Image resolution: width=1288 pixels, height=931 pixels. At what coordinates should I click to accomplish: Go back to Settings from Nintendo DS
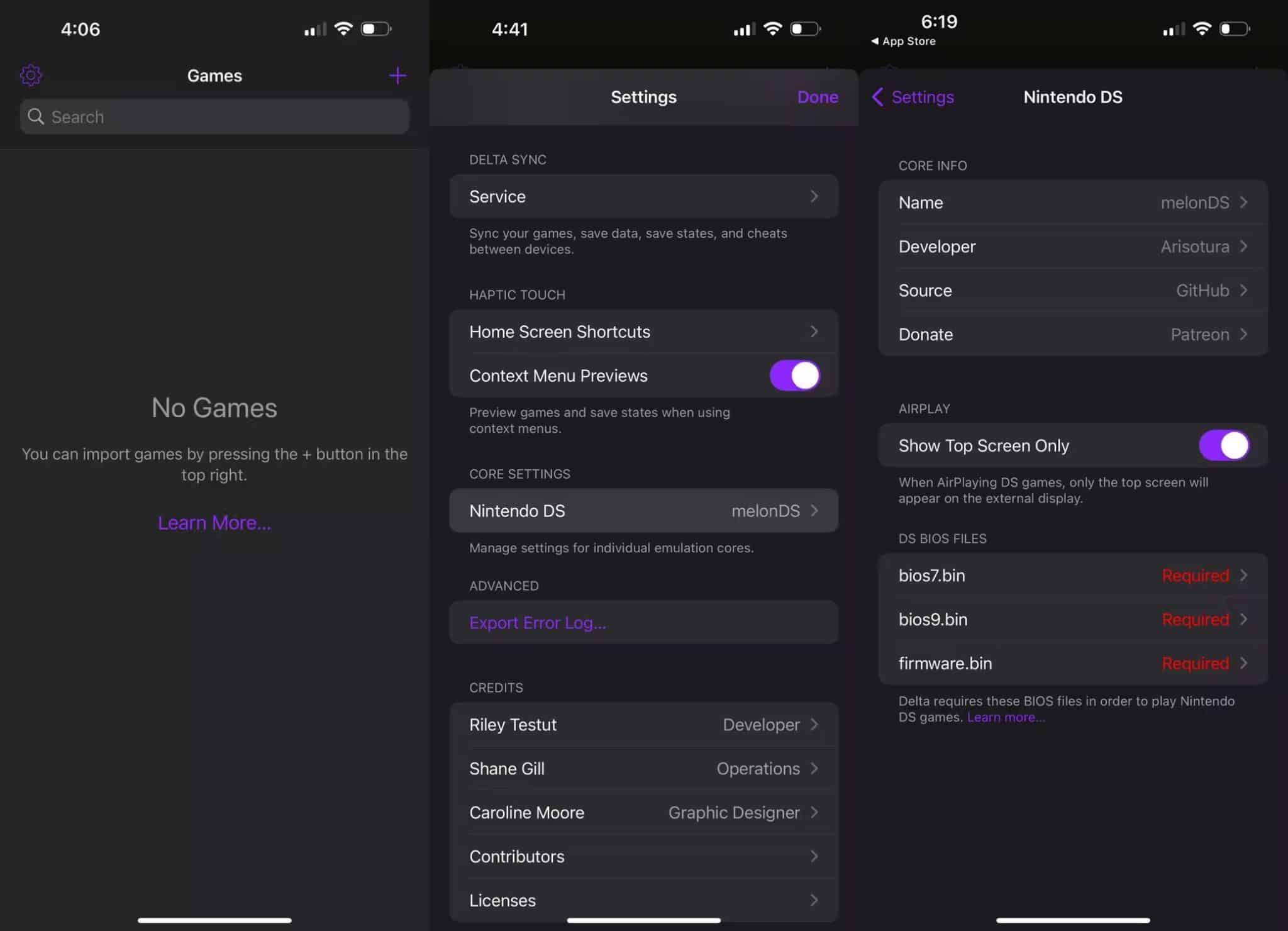pyautogui.click(x=913, y=97)
